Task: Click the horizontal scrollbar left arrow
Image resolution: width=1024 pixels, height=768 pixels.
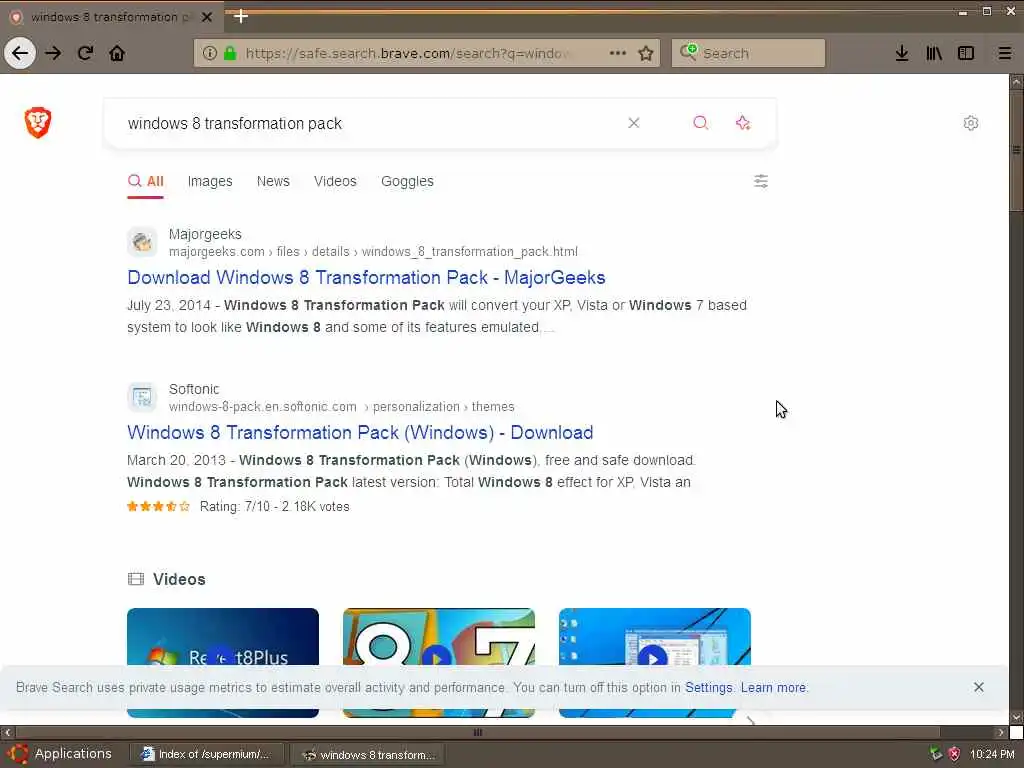Action: pos(7,732)
